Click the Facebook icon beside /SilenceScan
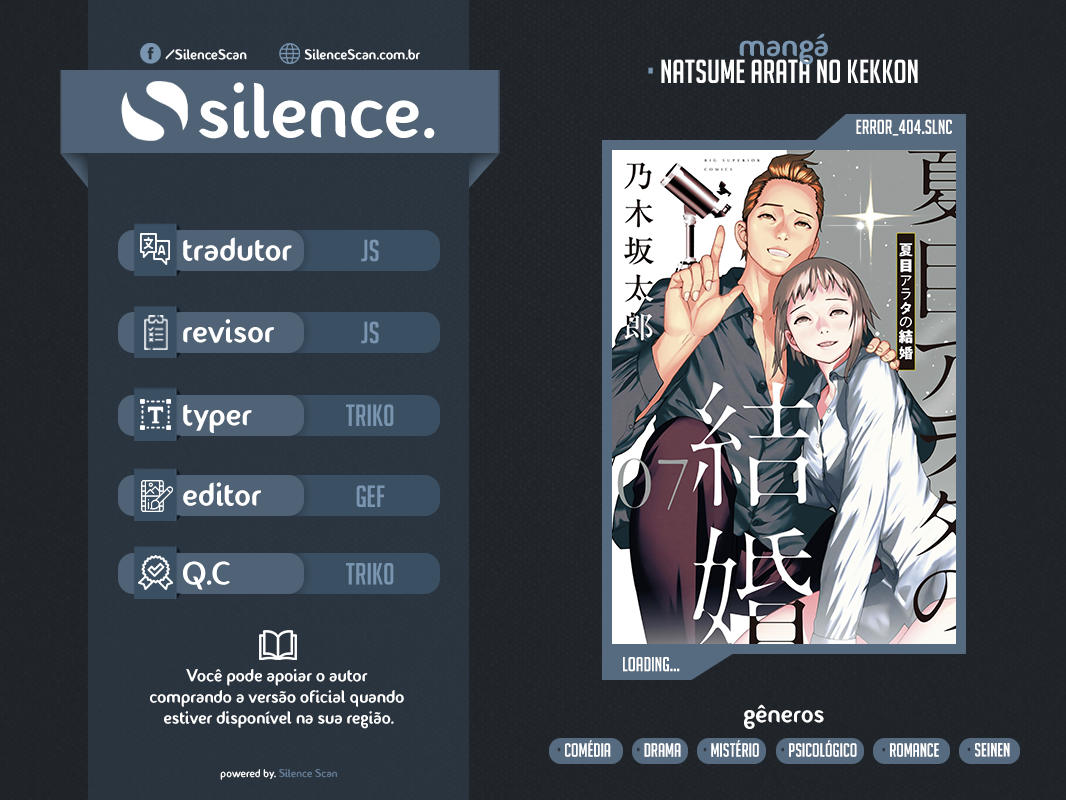 [150, 54]
